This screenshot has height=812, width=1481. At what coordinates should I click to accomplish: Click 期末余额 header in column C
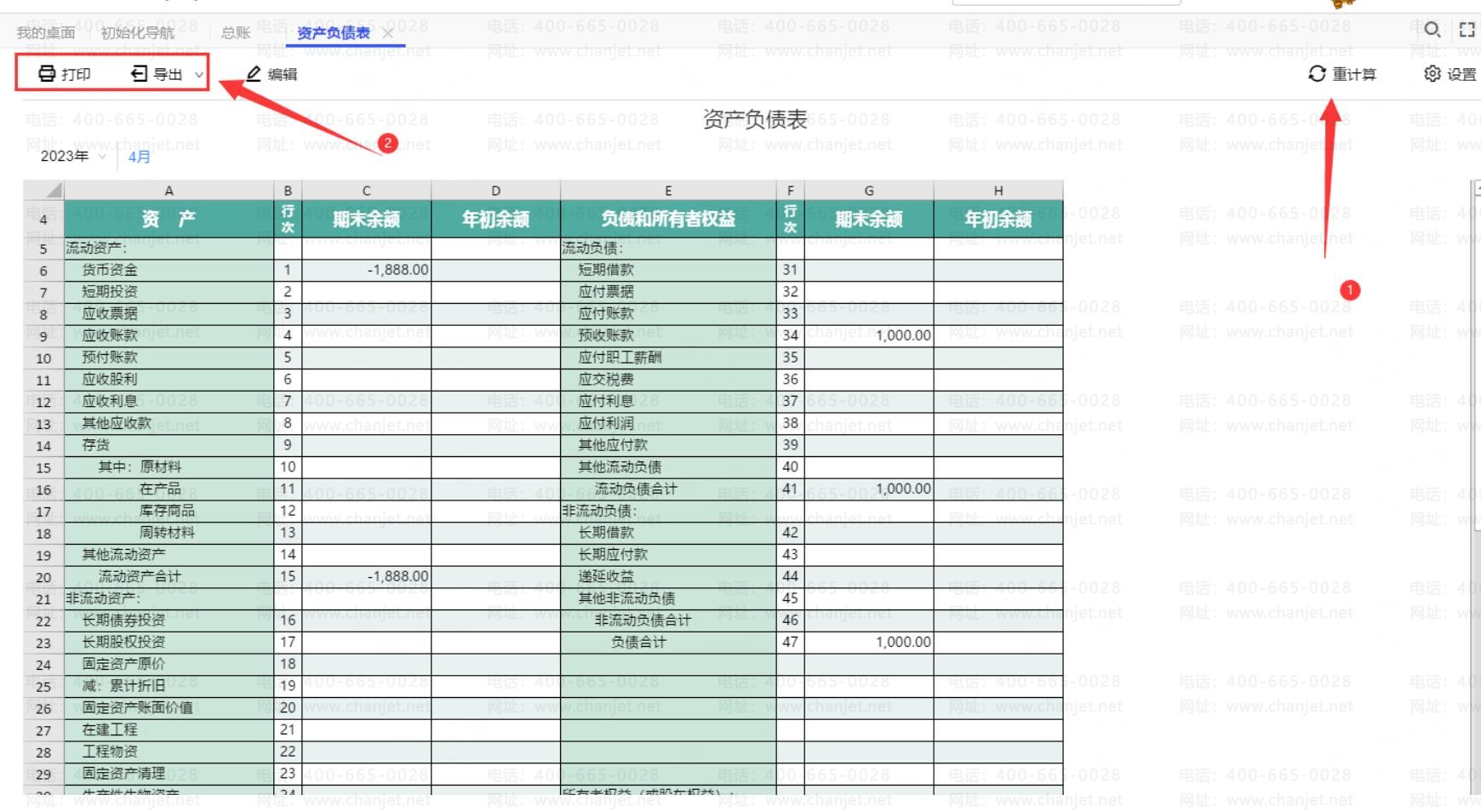(366, 219)
